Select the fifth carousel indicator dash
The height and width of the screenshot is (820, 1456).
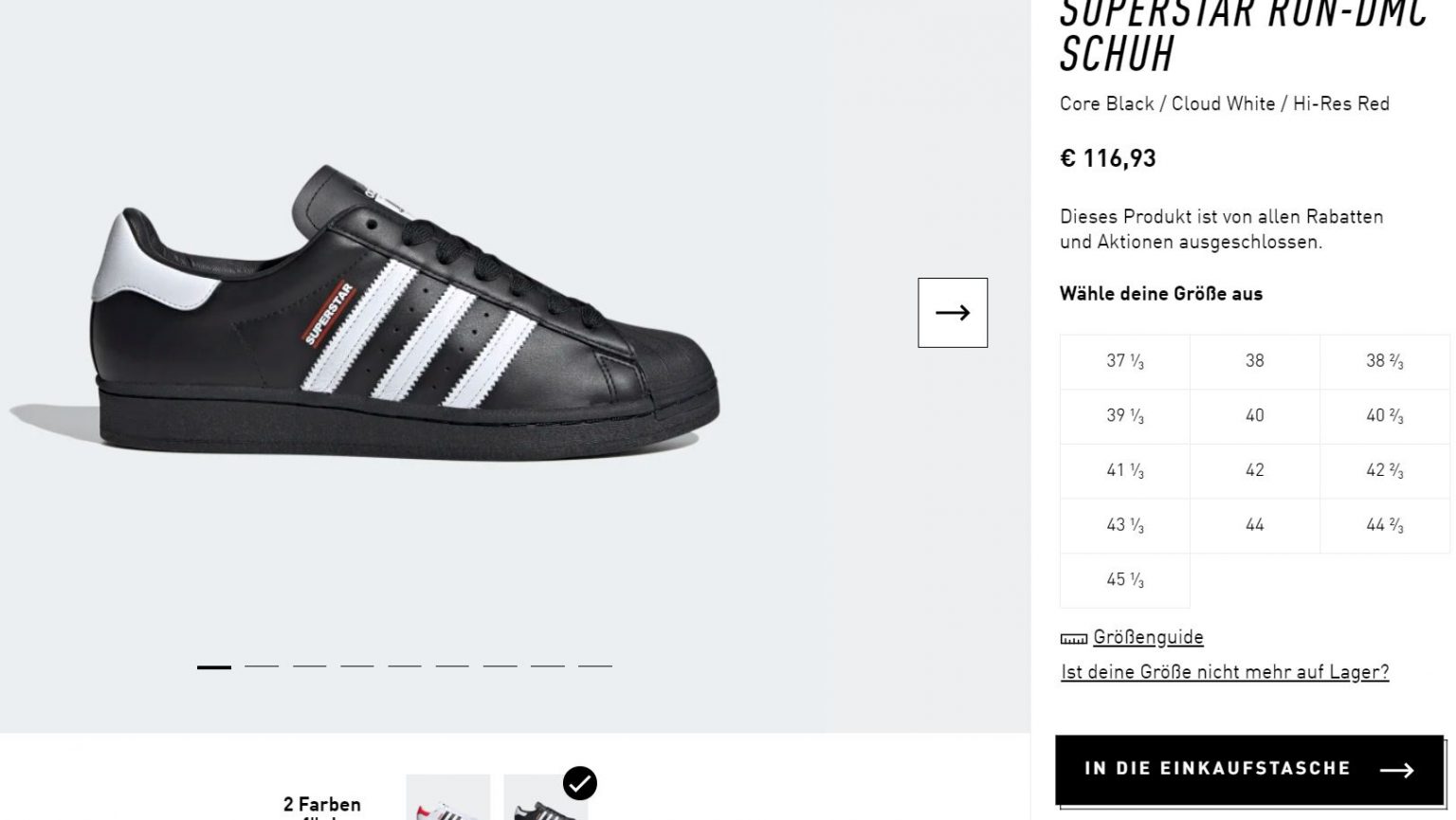(x=405, y=666)
